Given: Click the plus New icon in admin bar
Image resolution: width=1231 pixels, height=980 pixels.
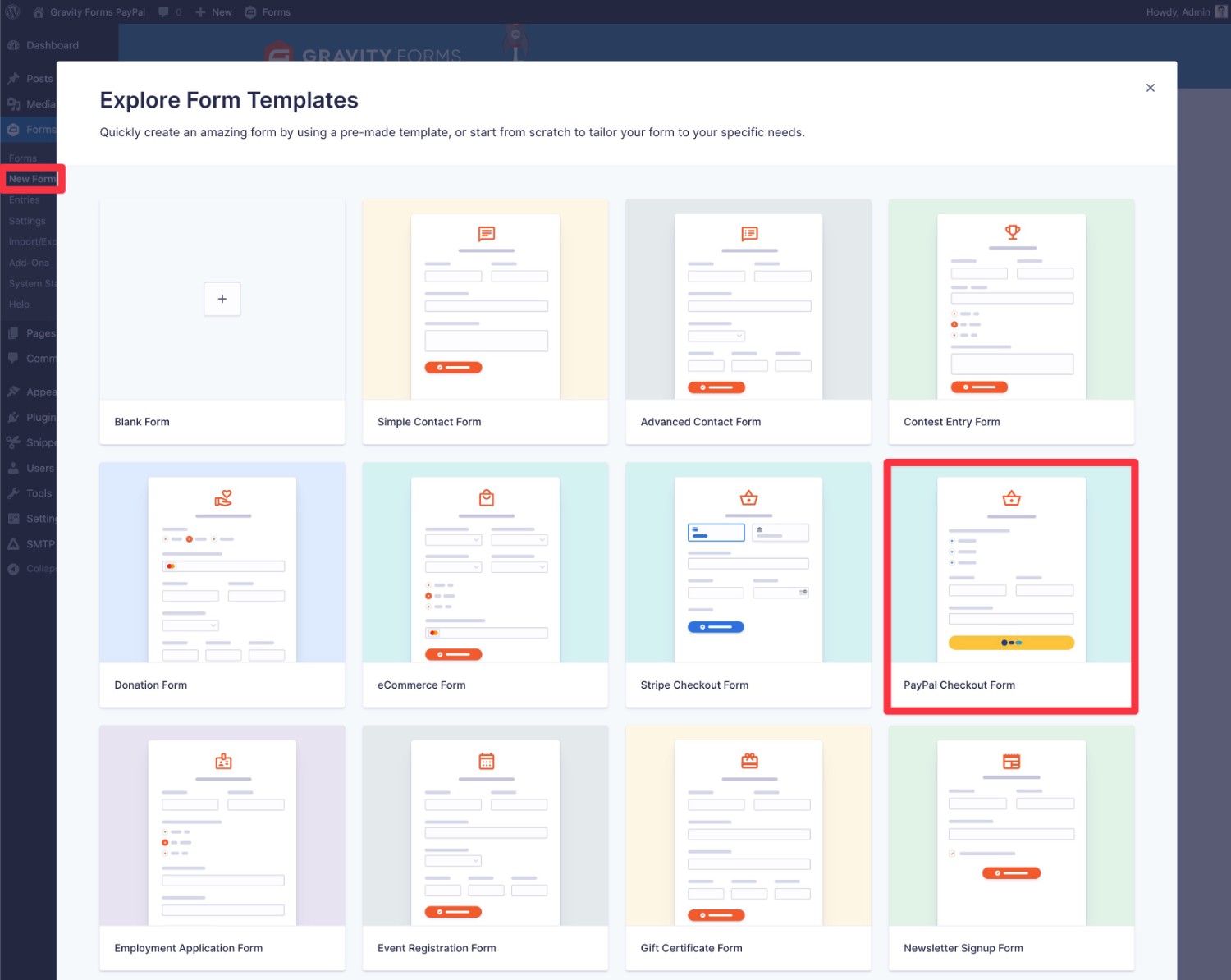Looking at the screenshot, I should (x=200, y=12).
